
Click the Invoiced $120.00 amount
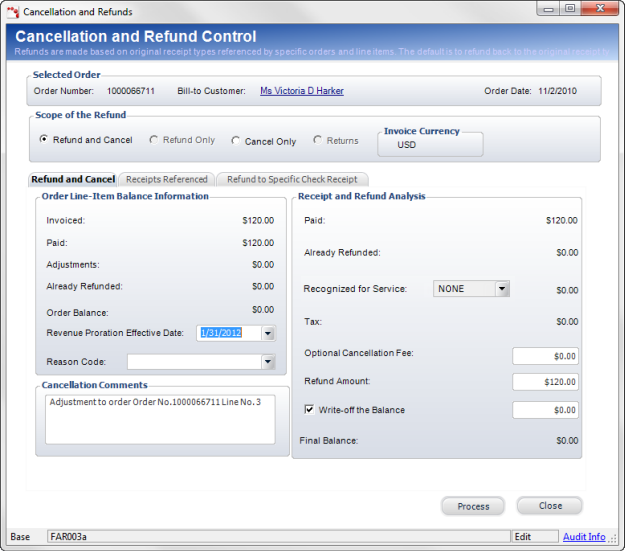pos(258,220)
